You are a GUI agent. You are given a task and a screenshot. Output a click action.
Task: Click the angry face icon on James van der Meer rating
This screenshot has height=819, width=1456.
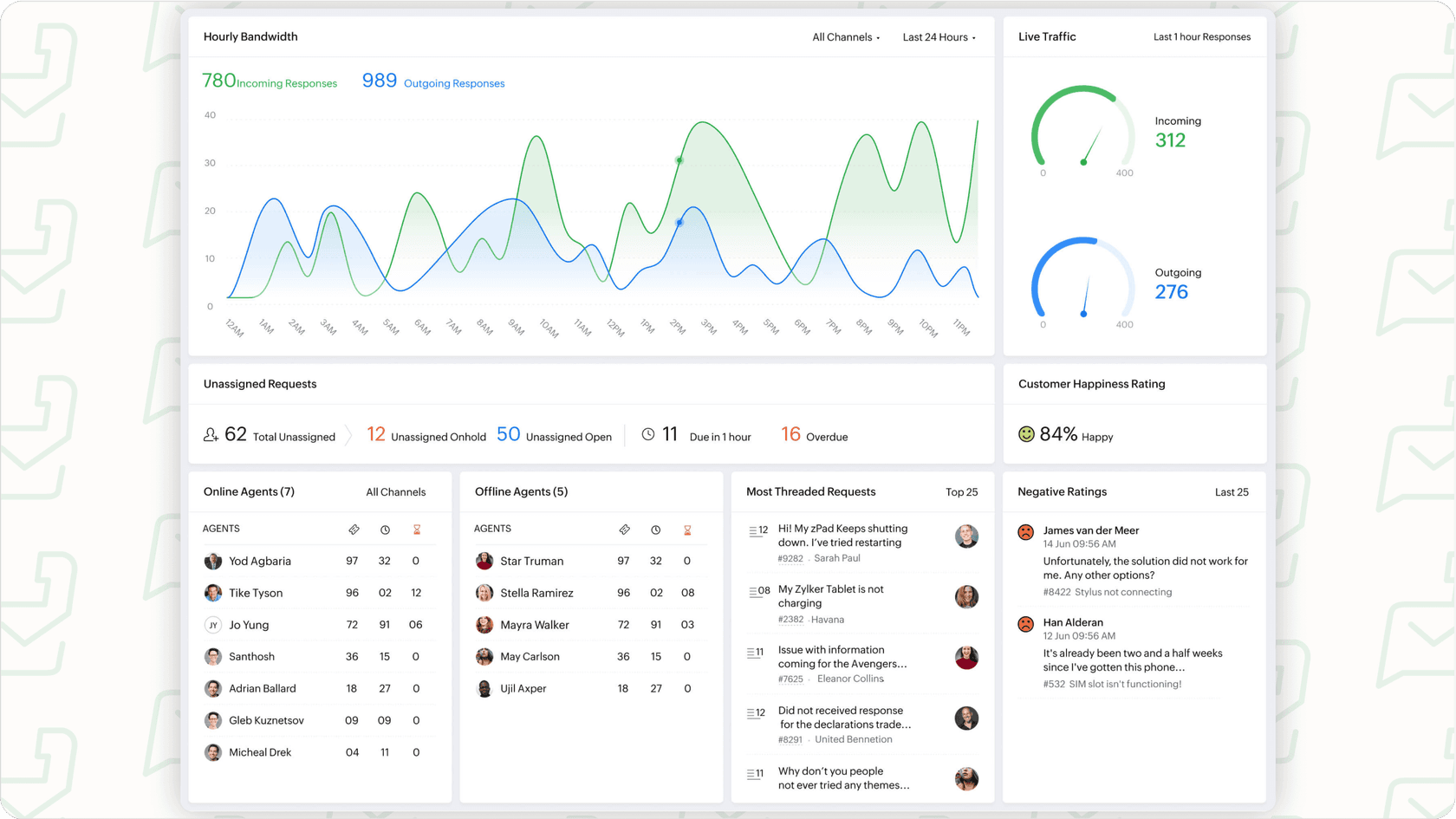click(x=1026, y=532)
